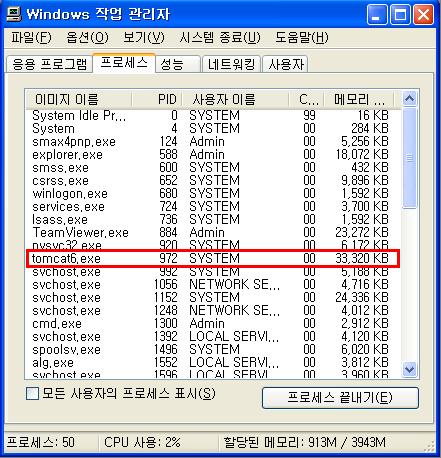441x458 pixels.
Task: Select the System process with PID 4
Action: 213,128
